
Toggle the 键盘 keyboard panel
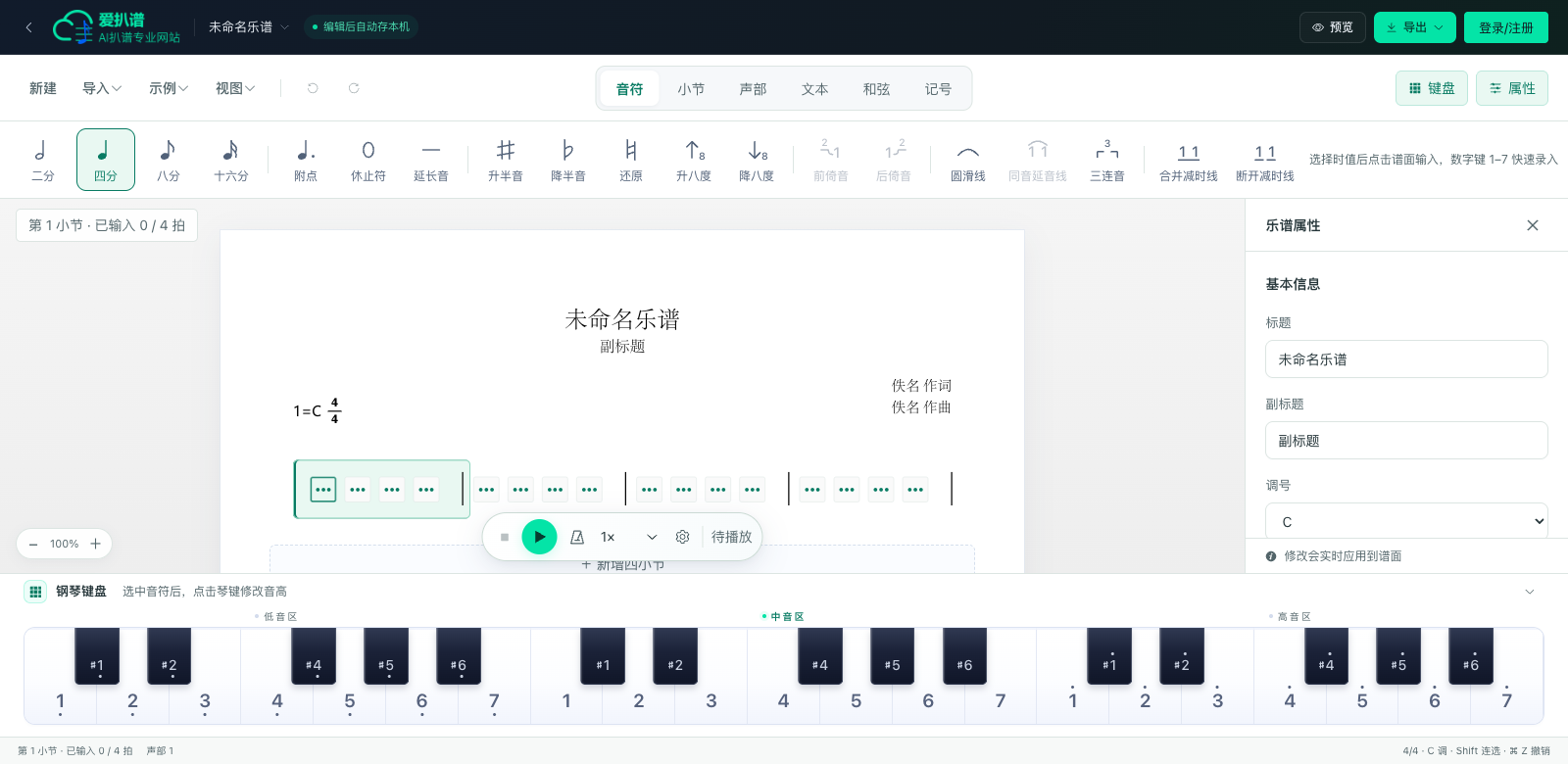click(1432, 88)
